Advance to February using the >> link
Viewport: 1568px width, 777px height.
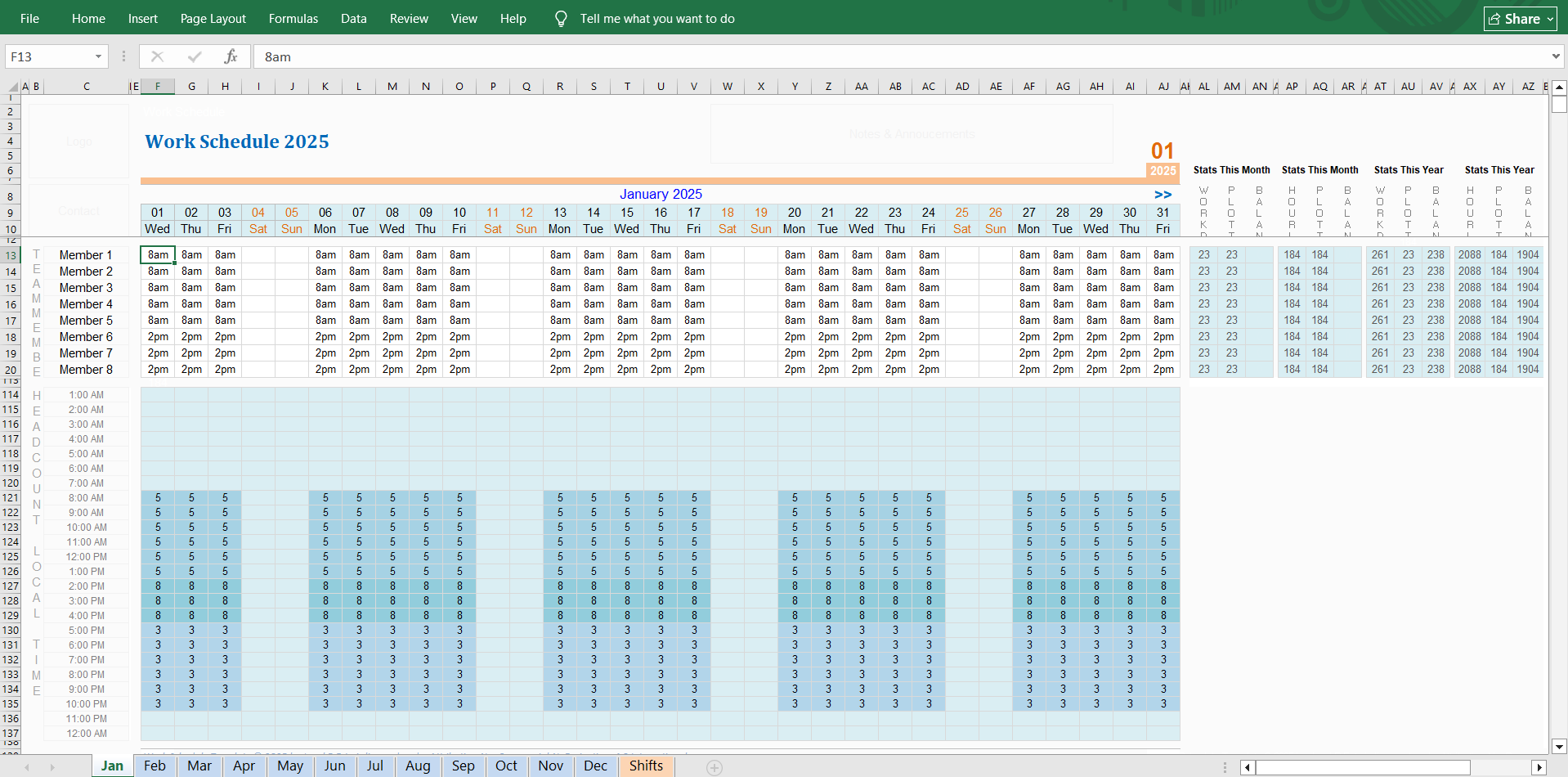(x=1163, y=195)
